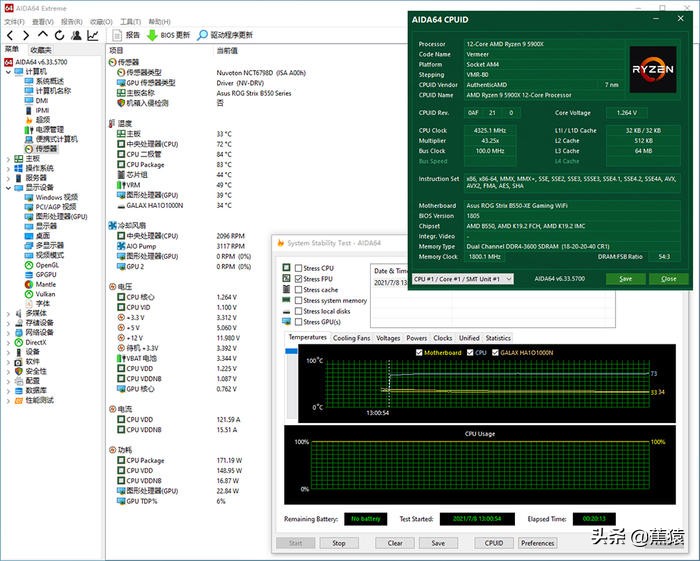
Task: Click the Preferences button
Action: pyautogui.click(x=537, y=543)
